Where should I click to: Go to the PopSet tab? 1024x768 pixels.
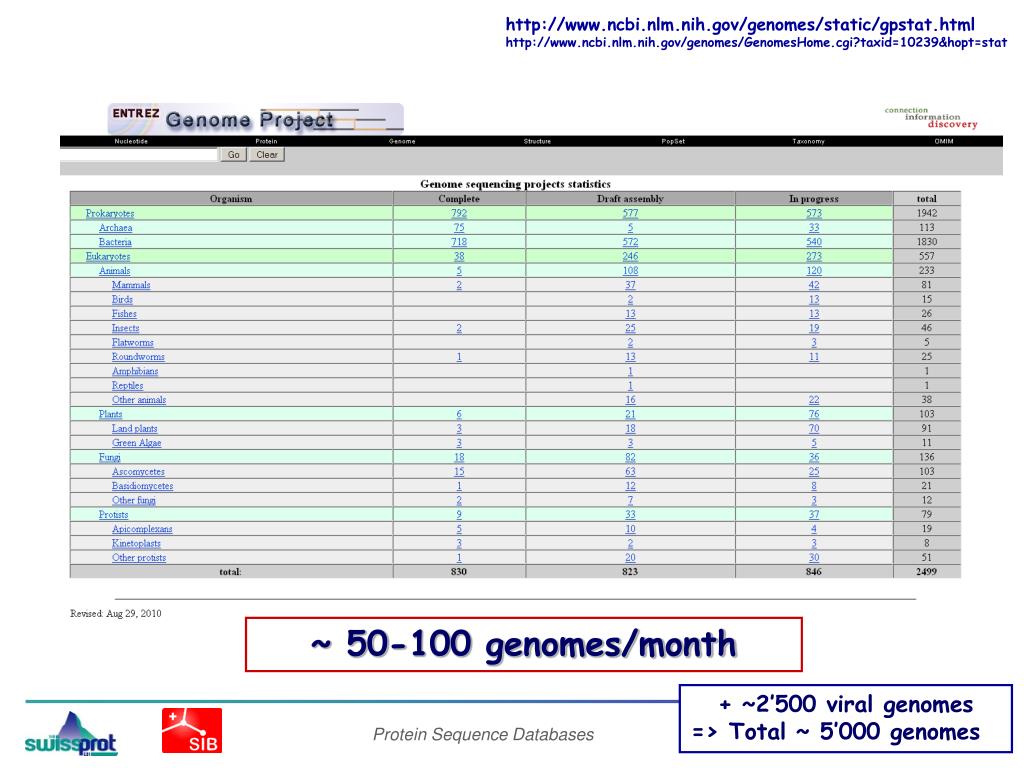[x=673, y=141]
